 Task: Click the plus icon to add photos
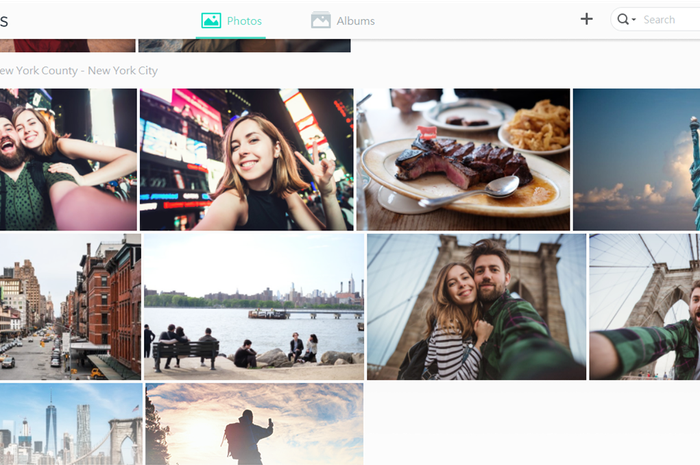(586, 19)
